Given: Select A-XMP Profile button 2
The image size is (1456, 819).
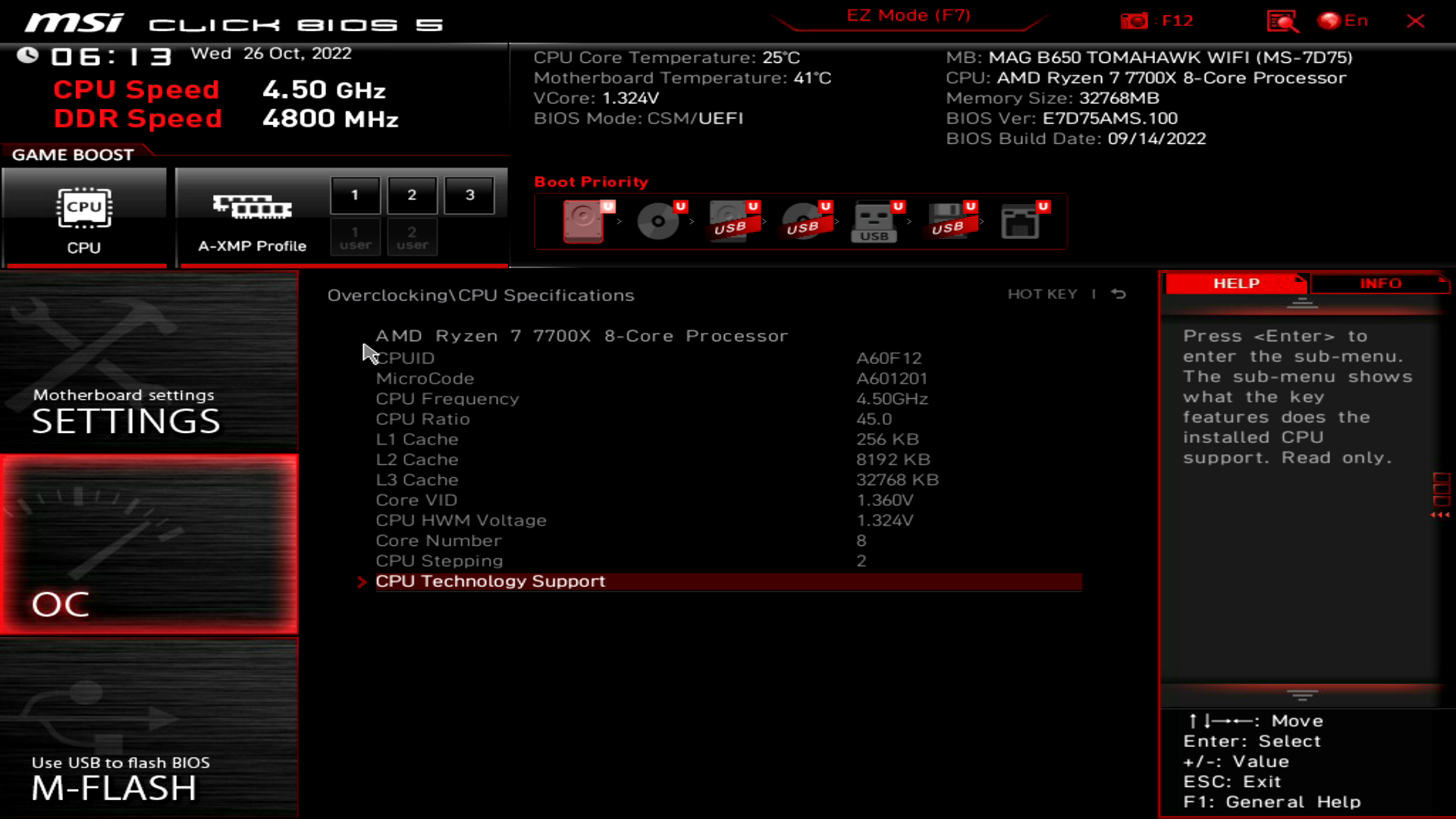Looking at the screenshot, I should [x=411, y=194].
